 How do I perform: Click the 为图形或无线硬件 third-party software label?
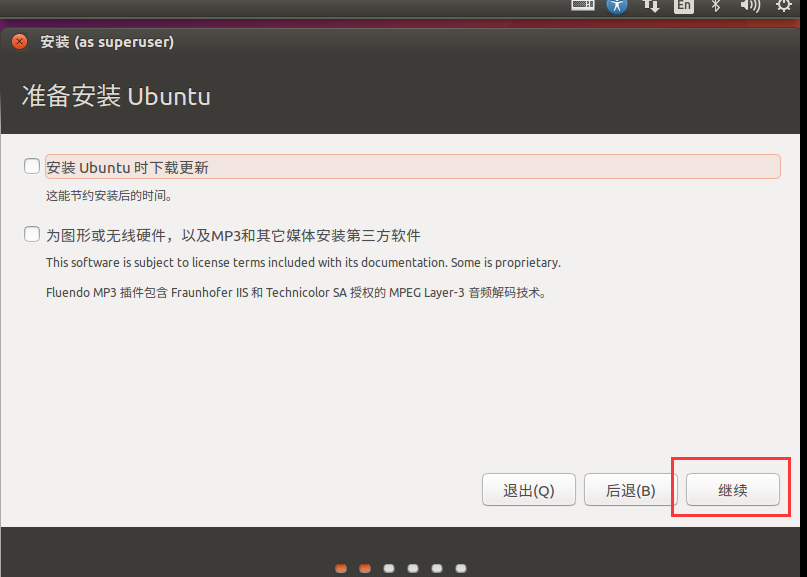point(233,236)
